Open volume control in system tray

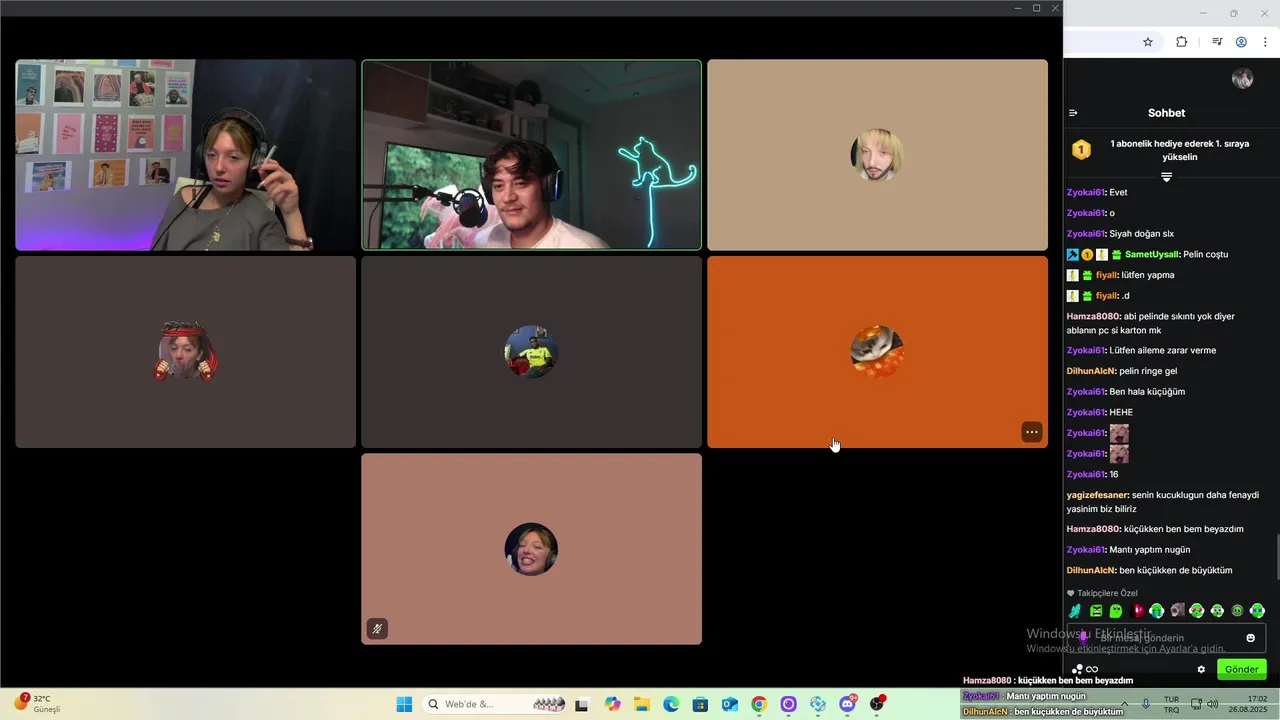pos(1212,704)
